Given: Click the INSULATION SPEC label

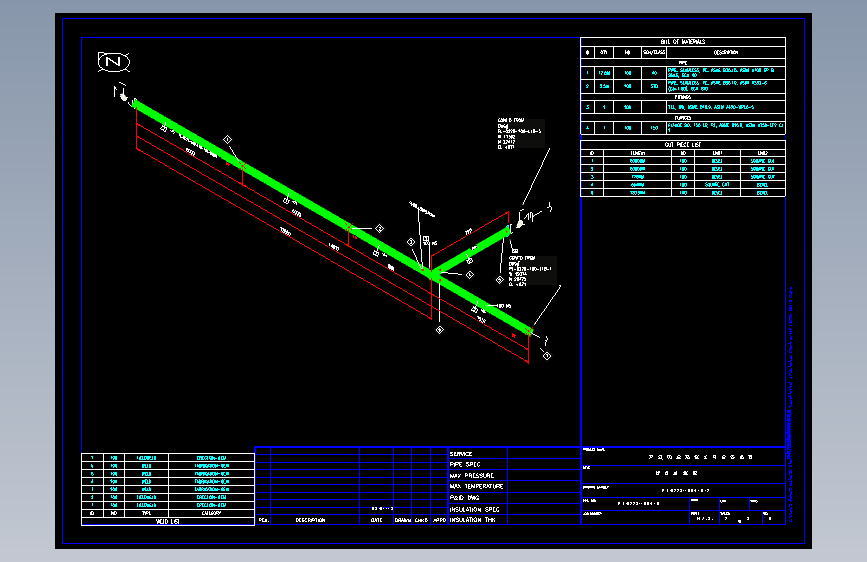Looking at the screenshot, I should (x=474, y=509).
